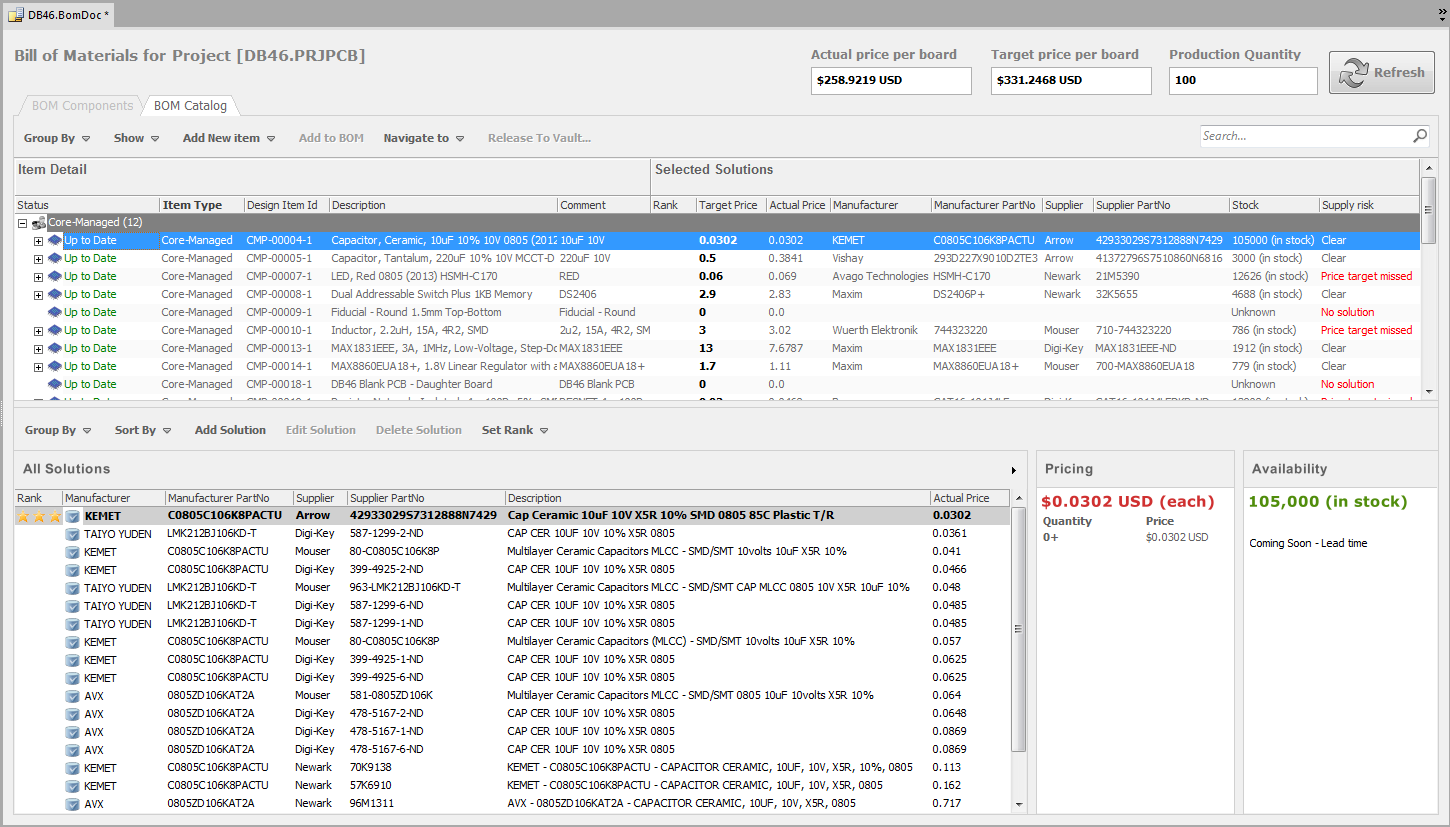
Task: Click the Refresh button
Action: (x=1381, y=73)
